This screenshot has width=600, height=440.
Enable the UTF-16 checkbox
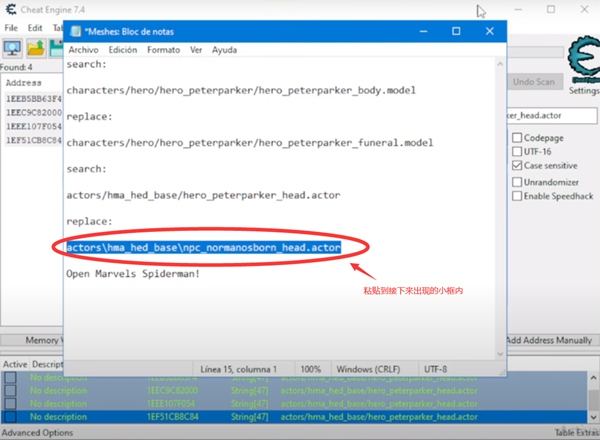tap(517, 152)
